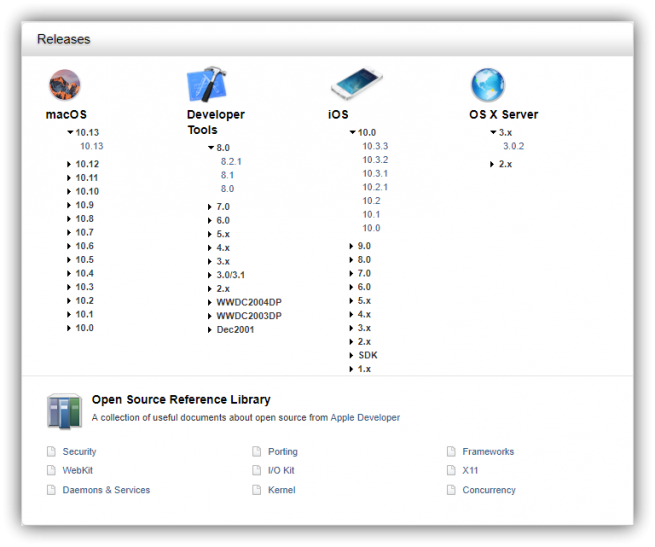The height and width of the screenshot is (547, 655).
Task: Click the macOS Sierra mountain icon
Action: click(65, 84)
